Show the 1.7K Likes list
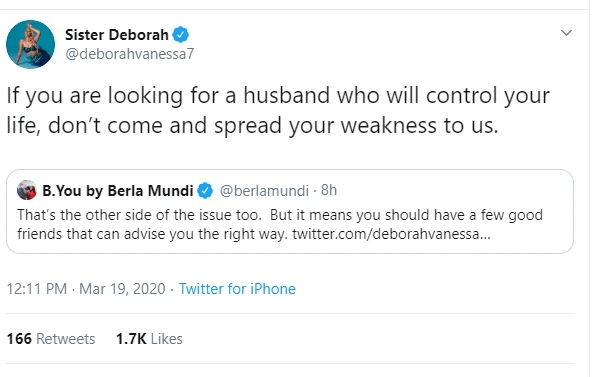Viewport: 594px width, 377px height. (x=149, y=339)
